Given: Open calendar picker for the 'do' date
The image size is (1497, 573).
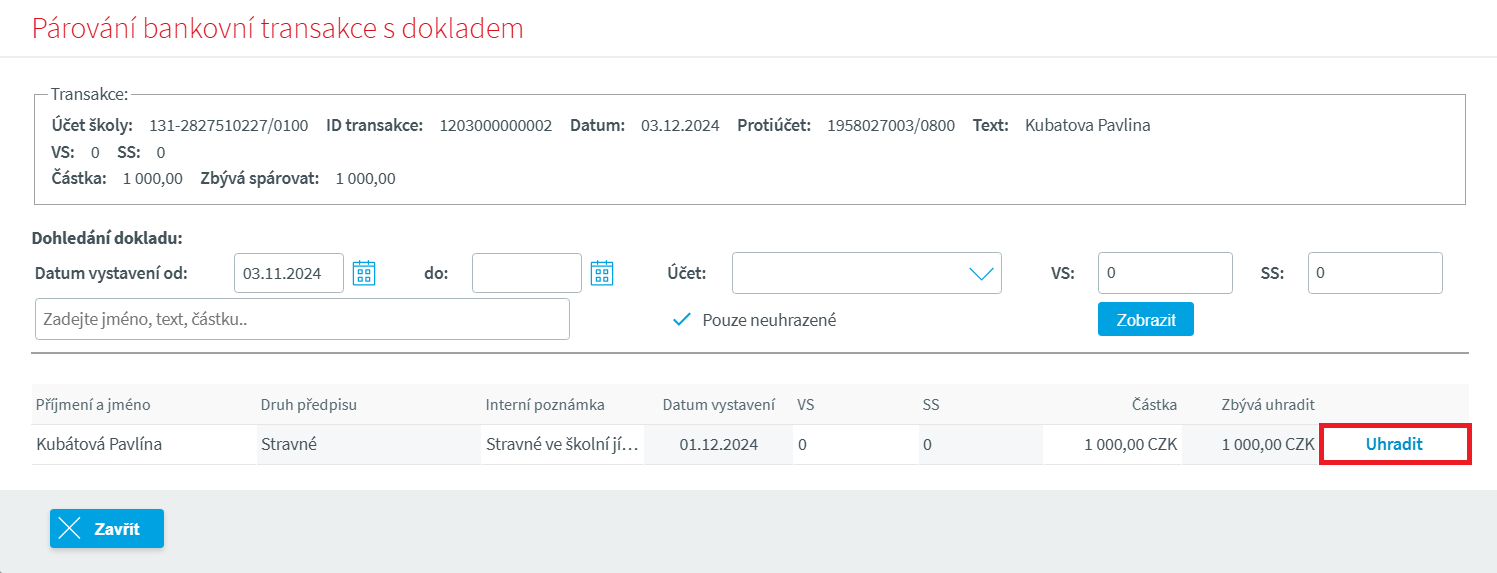Looking at the screenshot, I should point(601,273).
